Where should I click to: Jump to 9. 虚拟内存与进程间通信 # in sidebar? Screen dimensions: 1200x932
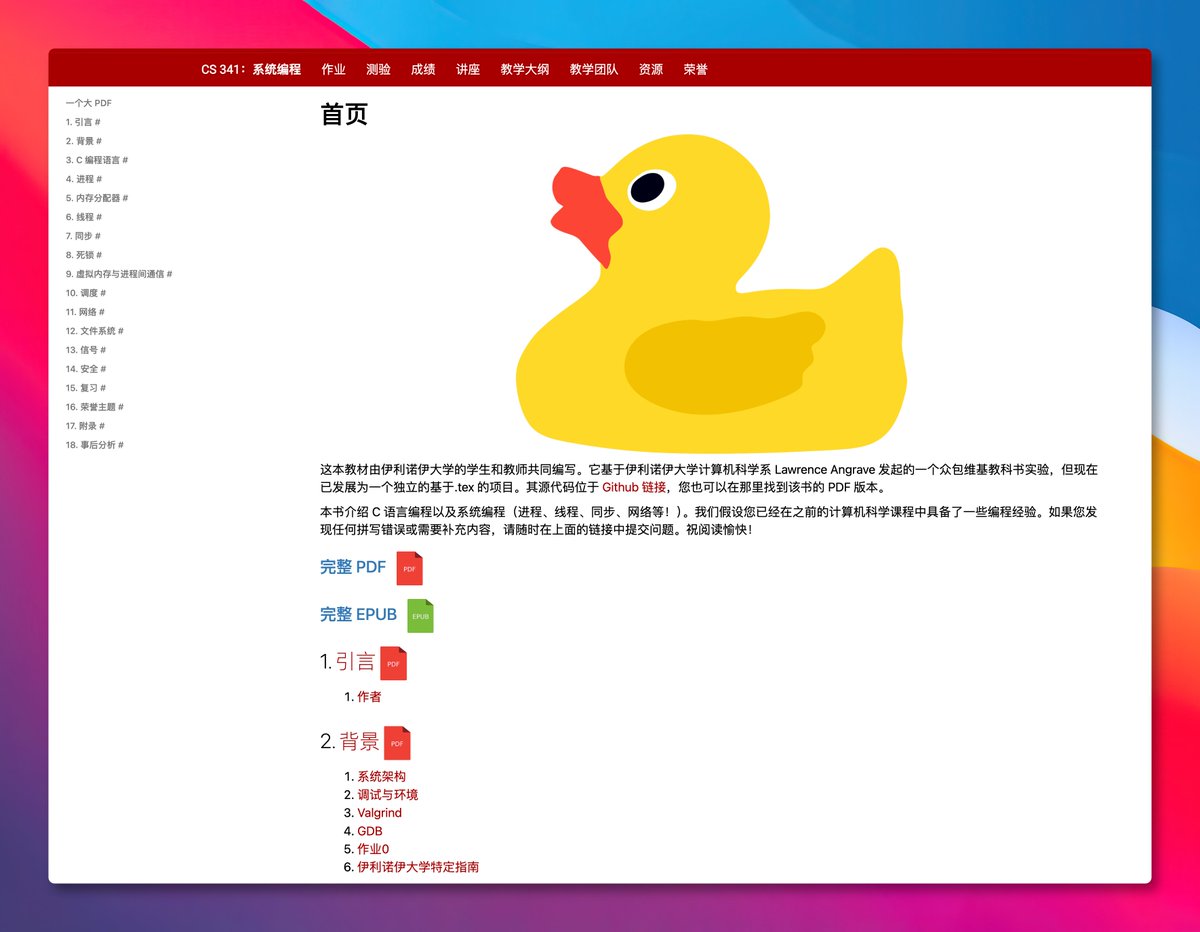[x=119, y=274]
